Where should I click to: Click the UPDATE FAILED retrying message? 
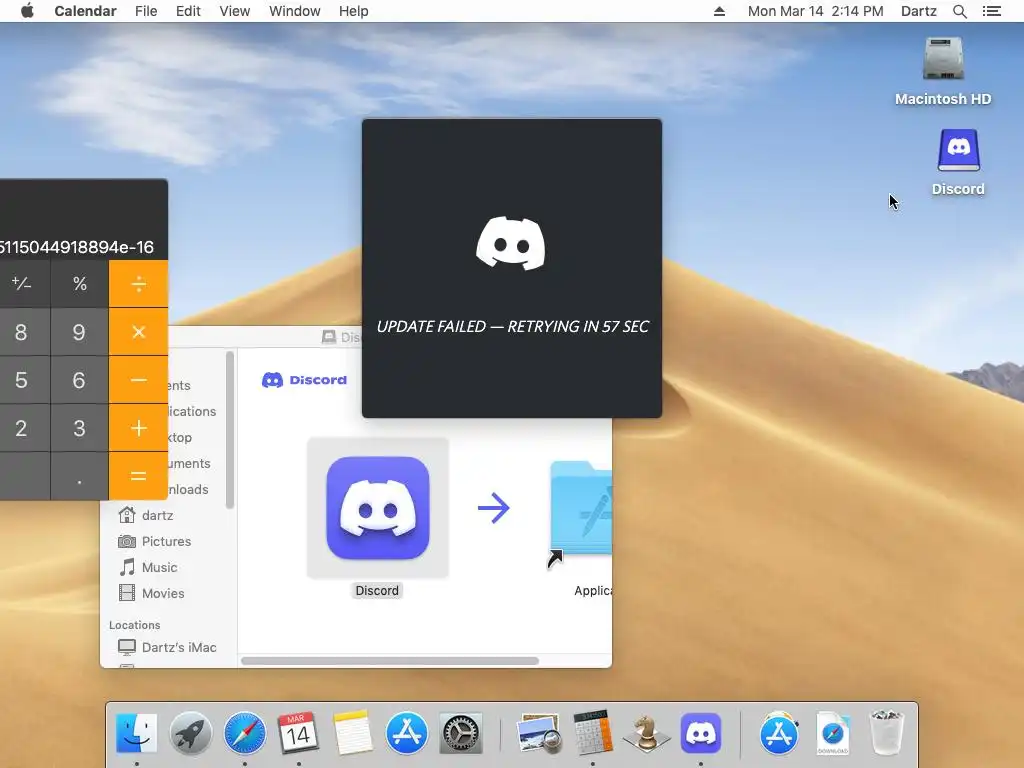tap(513, 327)
